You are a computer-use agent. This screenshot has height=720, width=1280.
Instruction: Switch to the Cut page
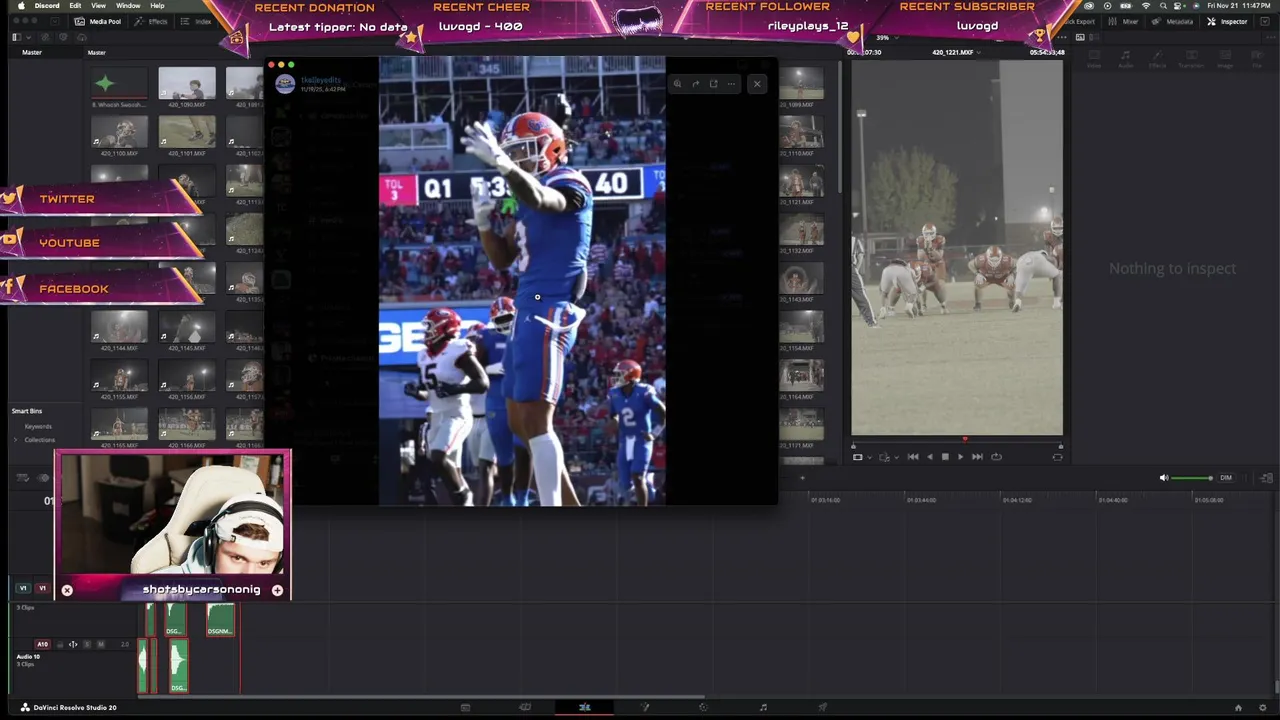[525, 707]
